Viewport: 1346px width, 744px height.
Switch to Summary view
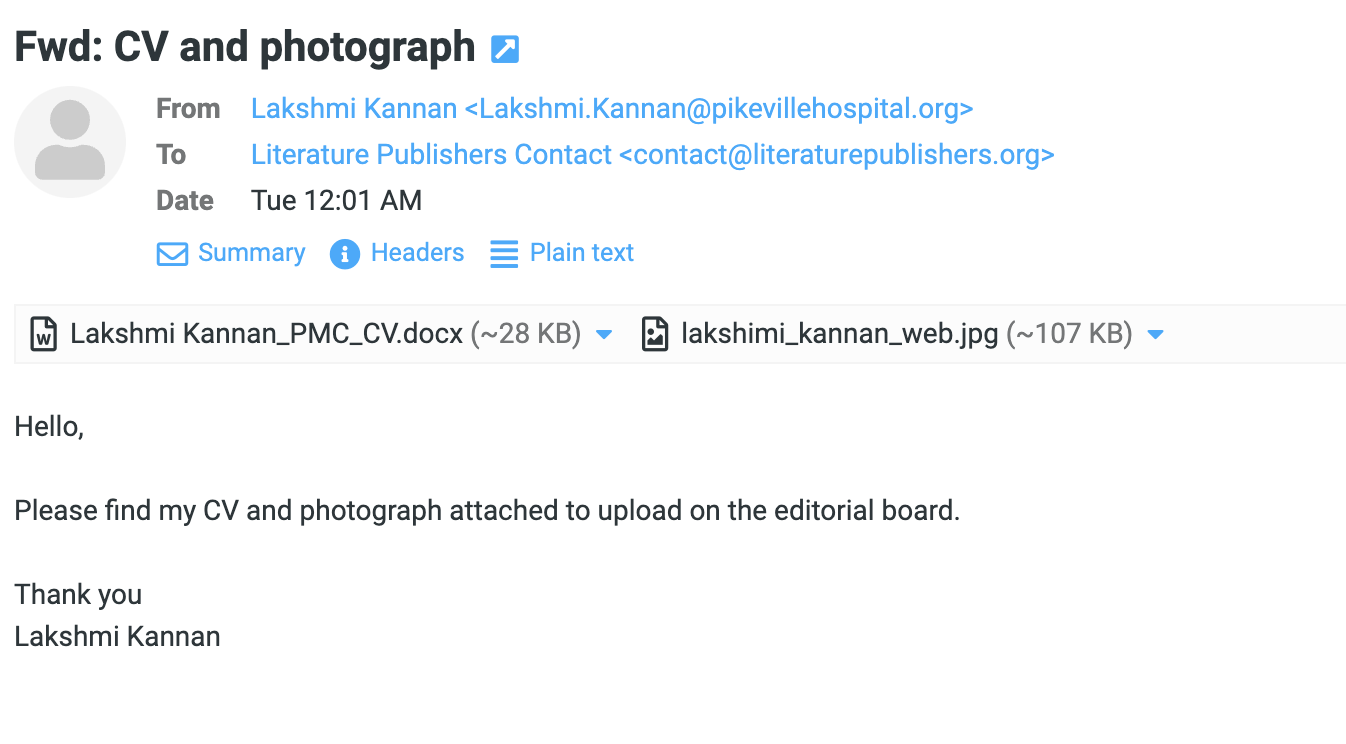[x=251, y=253]
